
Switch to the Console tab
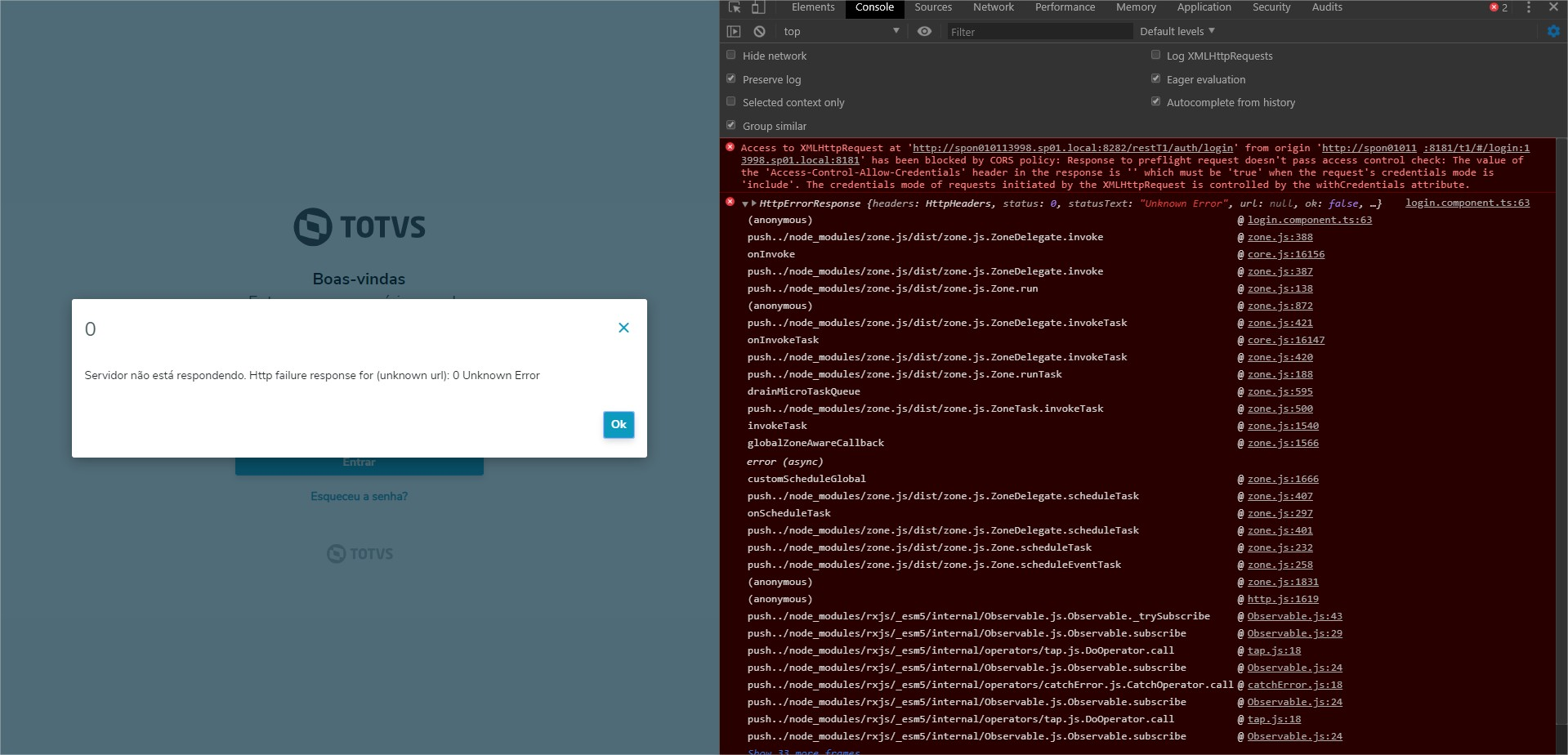pos(874,7)
